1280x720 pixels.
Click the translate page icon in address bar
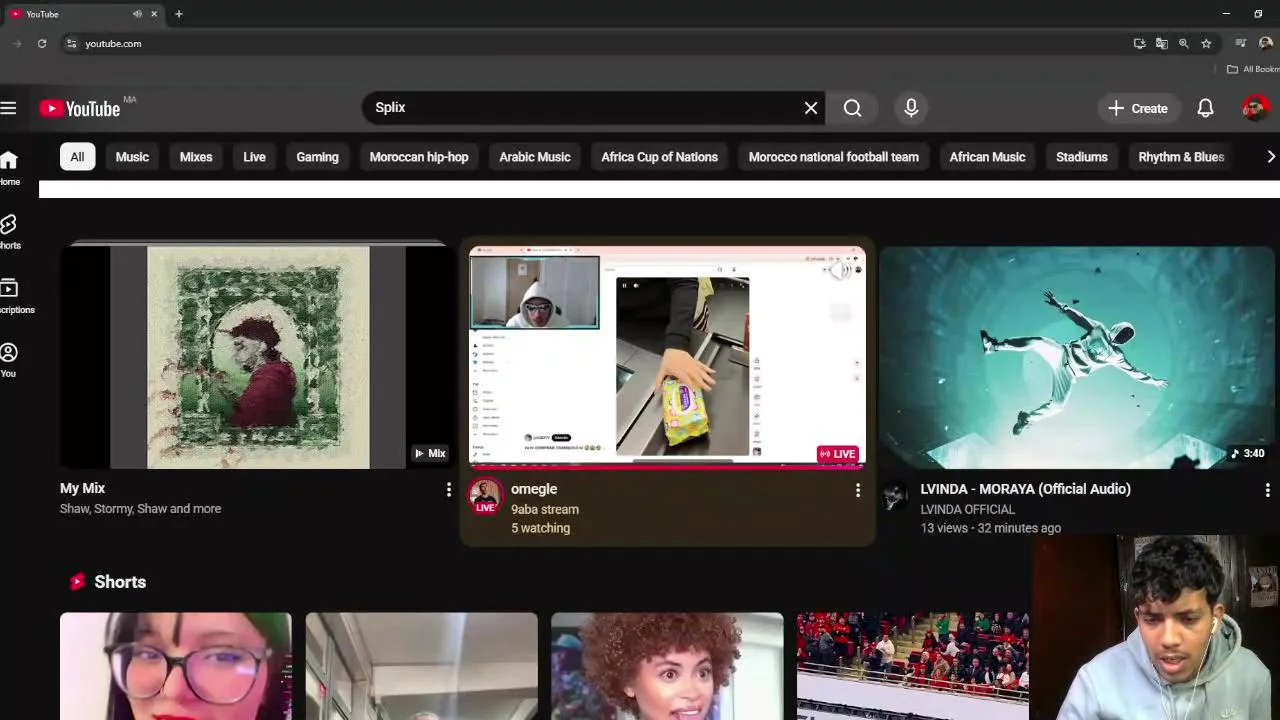pyautogui.click(x=1161, y=44)
